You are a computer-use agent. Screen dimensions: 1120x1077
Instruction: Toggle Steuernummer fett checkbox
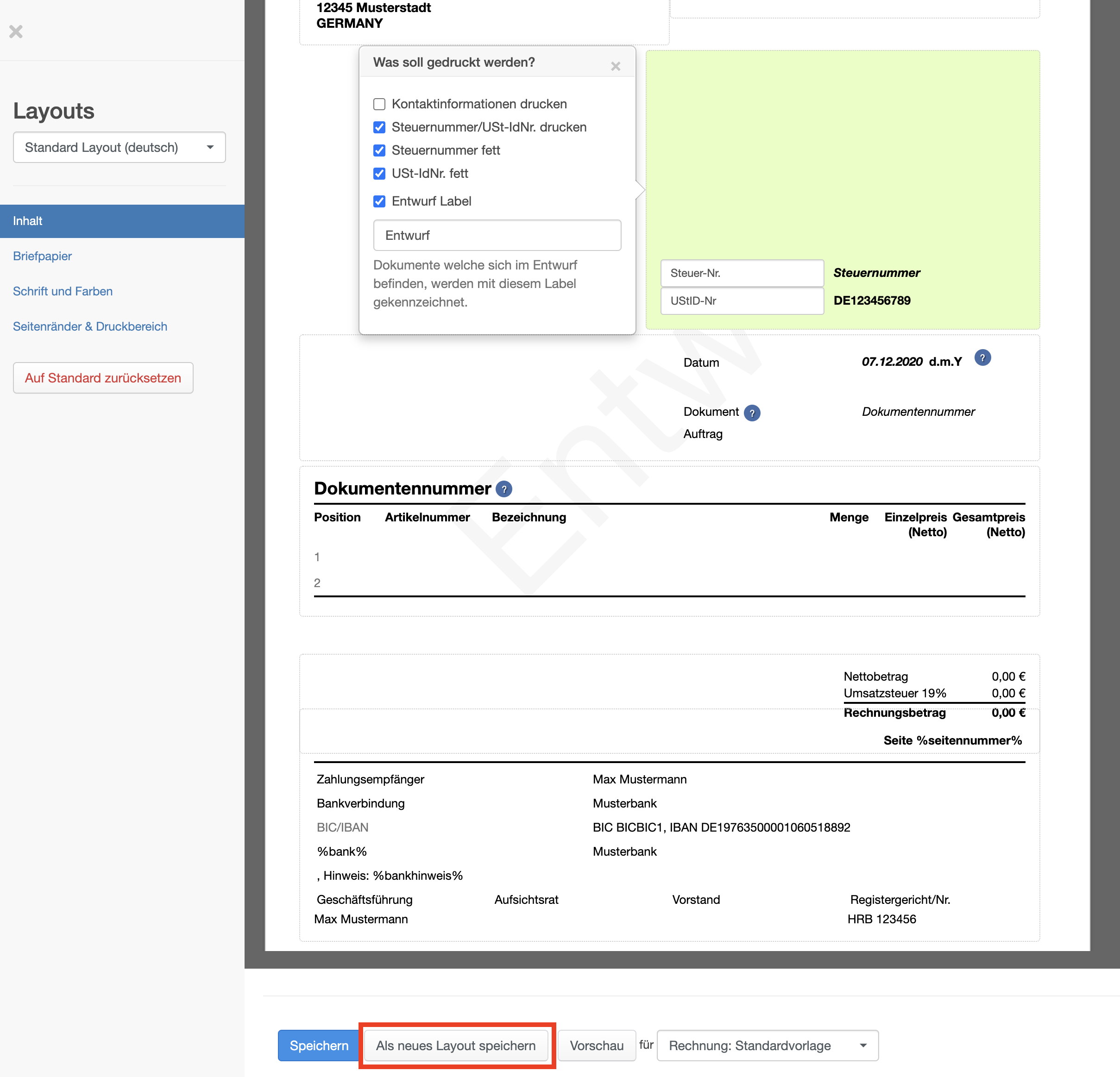(379, 150)
